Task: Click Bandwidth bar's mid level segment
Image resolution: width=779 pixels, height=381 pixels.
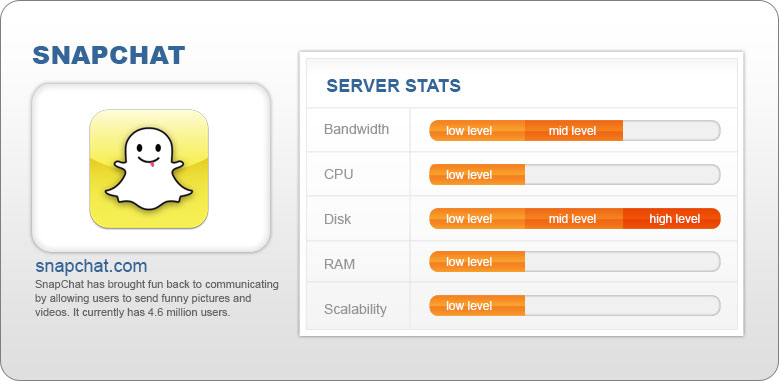Action: pyautogui.click(x=574, y=131)
